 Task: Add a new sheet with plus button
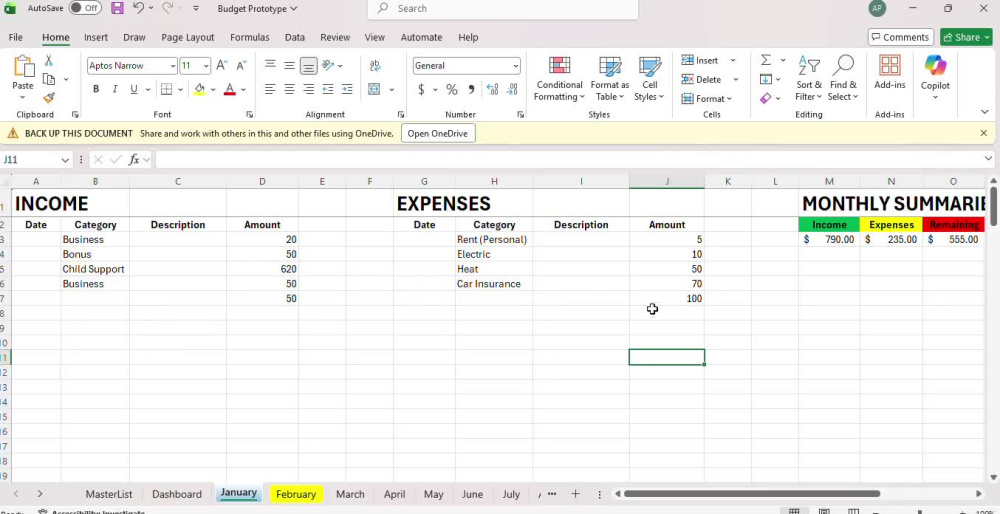tap(575, 494)
